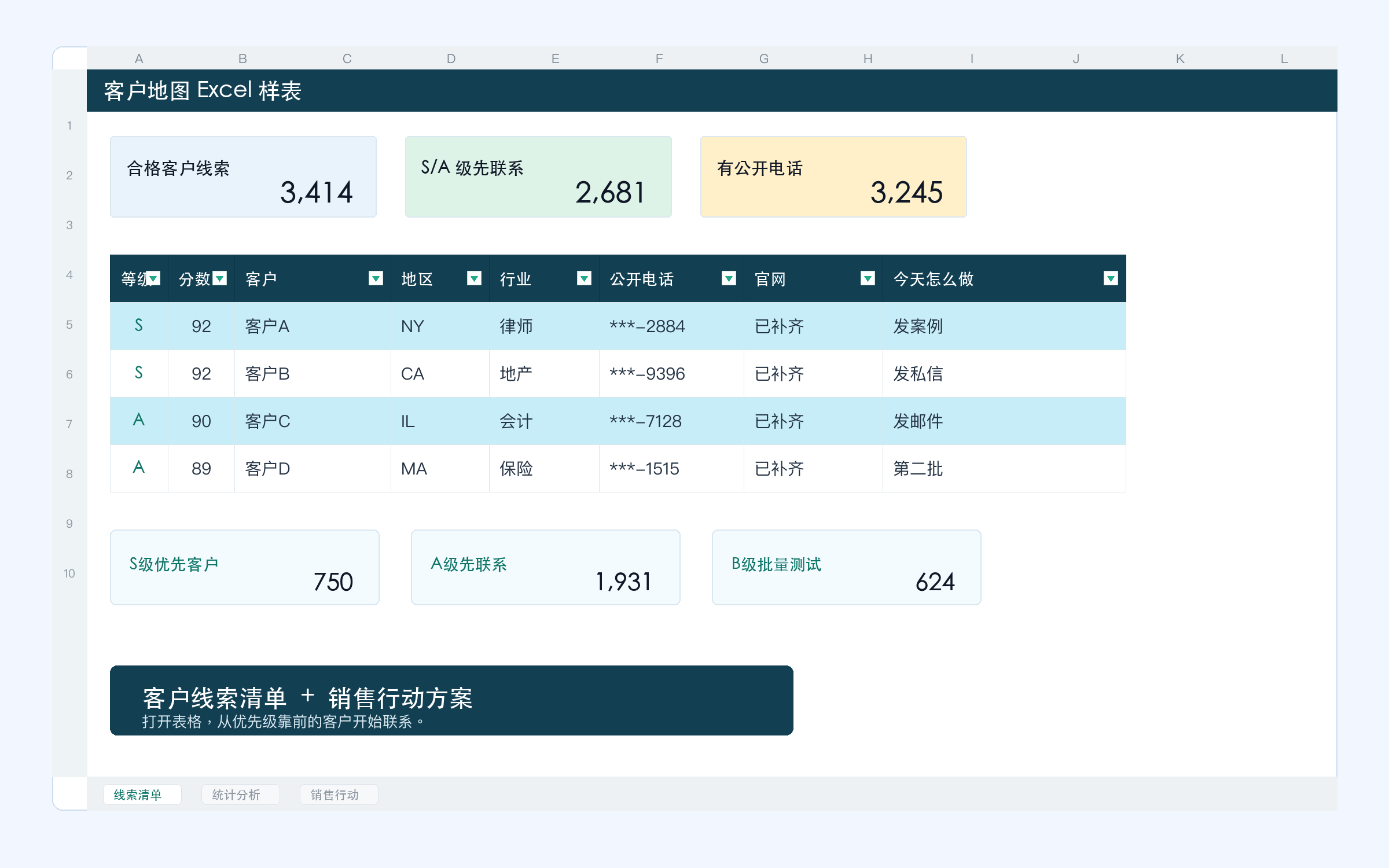Select the phone cell ***-9396

click(671, 374)
